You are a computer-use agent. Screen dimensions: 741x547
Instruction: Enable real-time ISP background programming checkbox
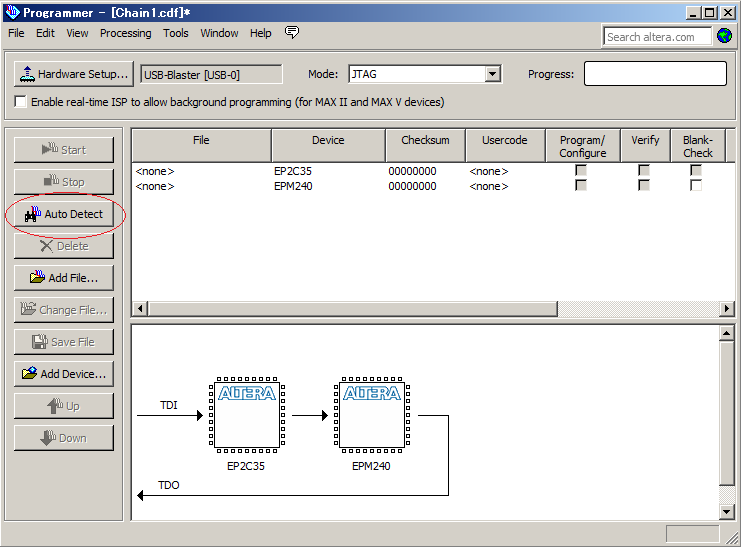coord(21,102)
